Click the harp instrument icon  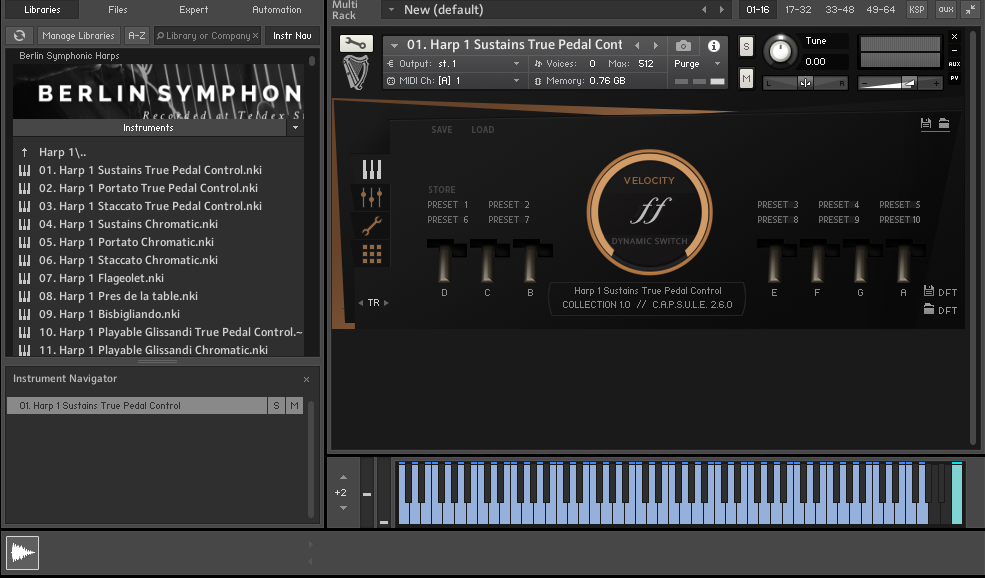tap(356, 73)
